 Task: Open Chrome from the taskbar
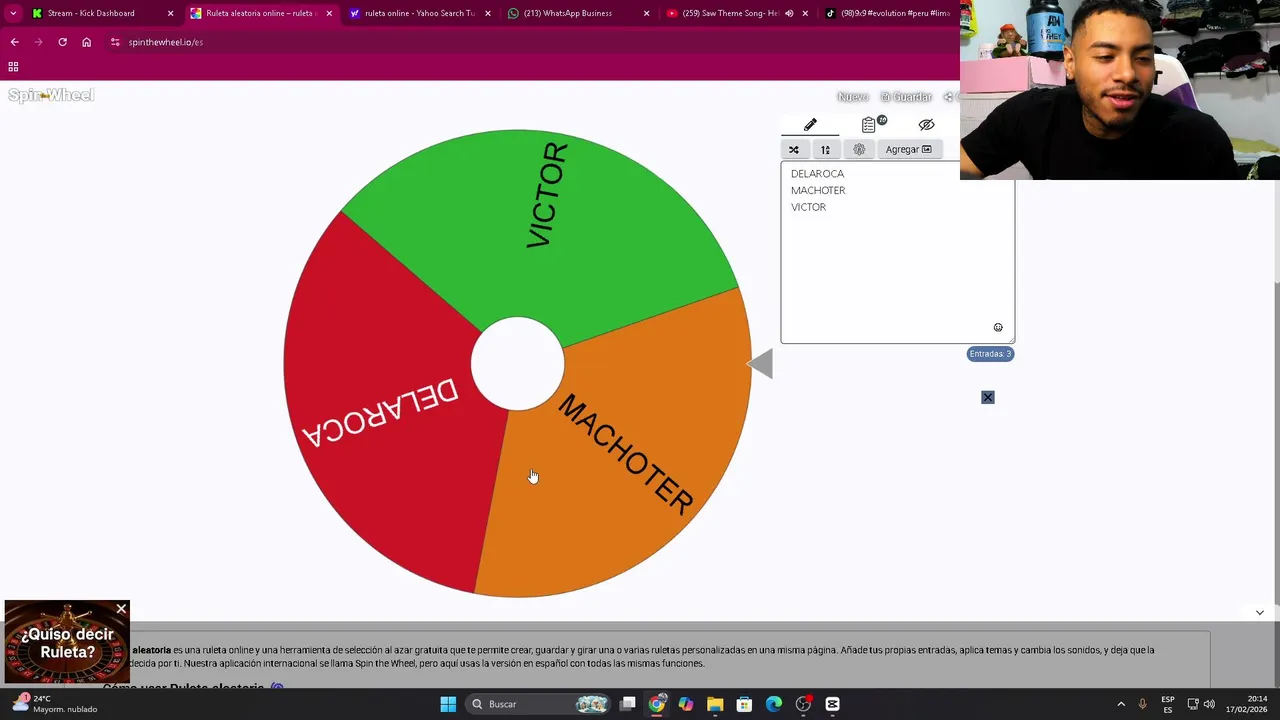[x=657, y=704]
